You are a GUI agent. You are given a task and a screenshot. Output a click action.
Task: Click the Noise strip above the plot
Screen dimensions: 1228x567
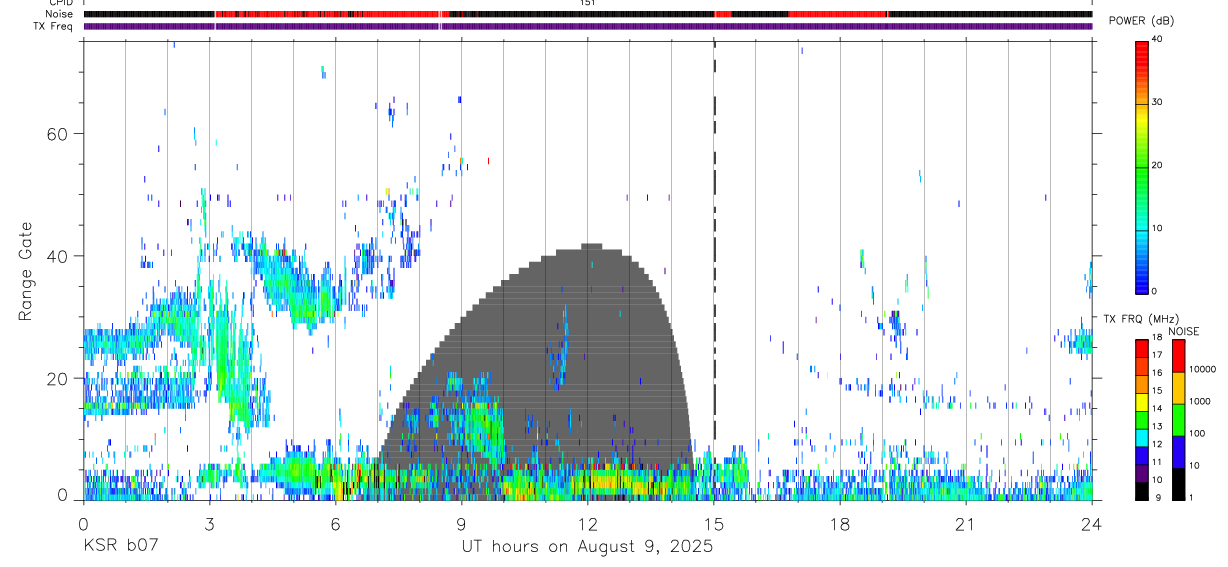coord(588,14)
